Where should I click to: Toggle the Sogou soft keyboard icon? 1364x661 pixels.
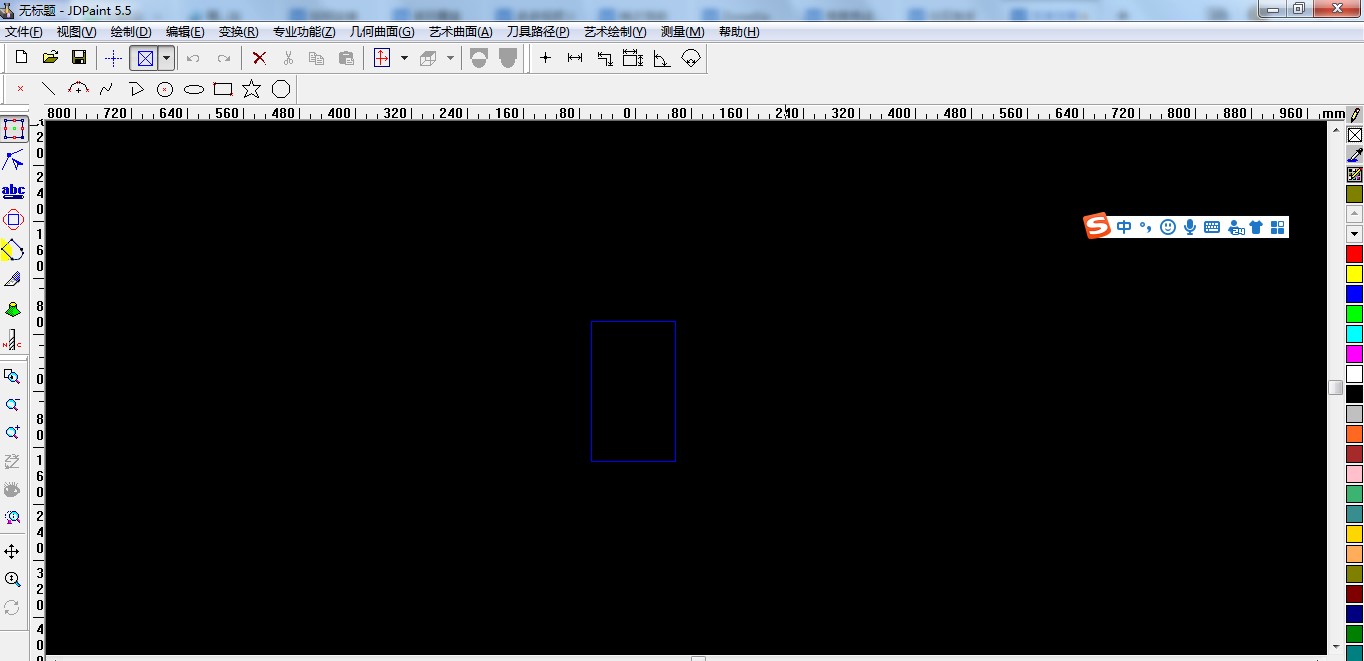pos(1211,226)
